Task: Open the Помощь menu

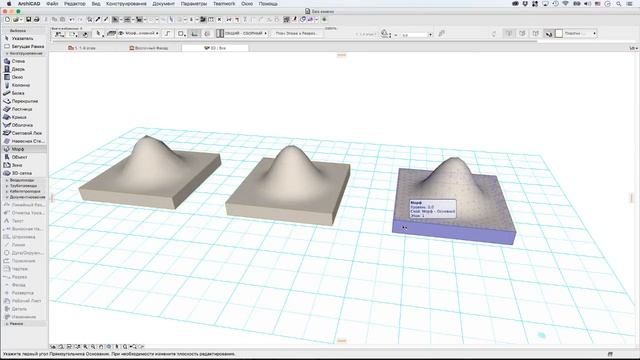Action: (x=268, y=4)
